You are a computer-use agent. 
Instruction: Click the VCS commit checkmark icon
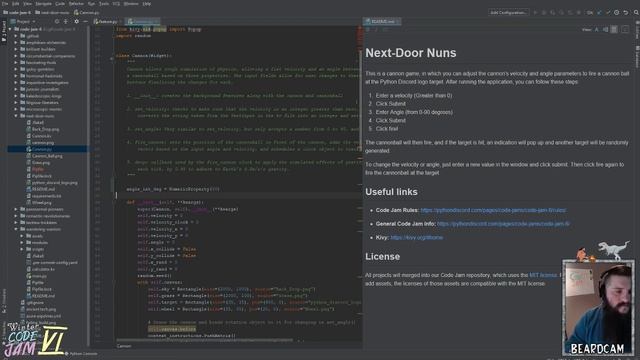(x=608, y=13)
